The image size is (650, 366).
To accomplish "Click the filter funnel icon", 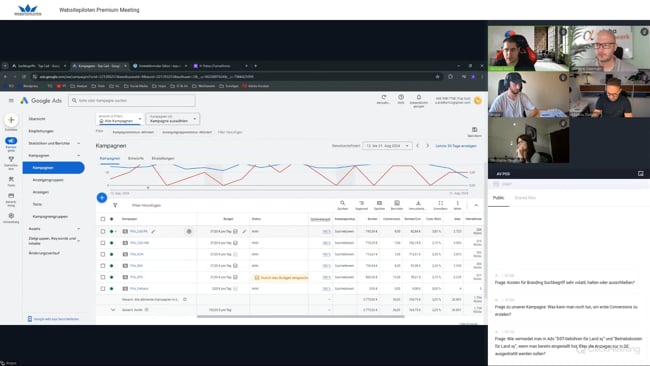I will [115, 205].
